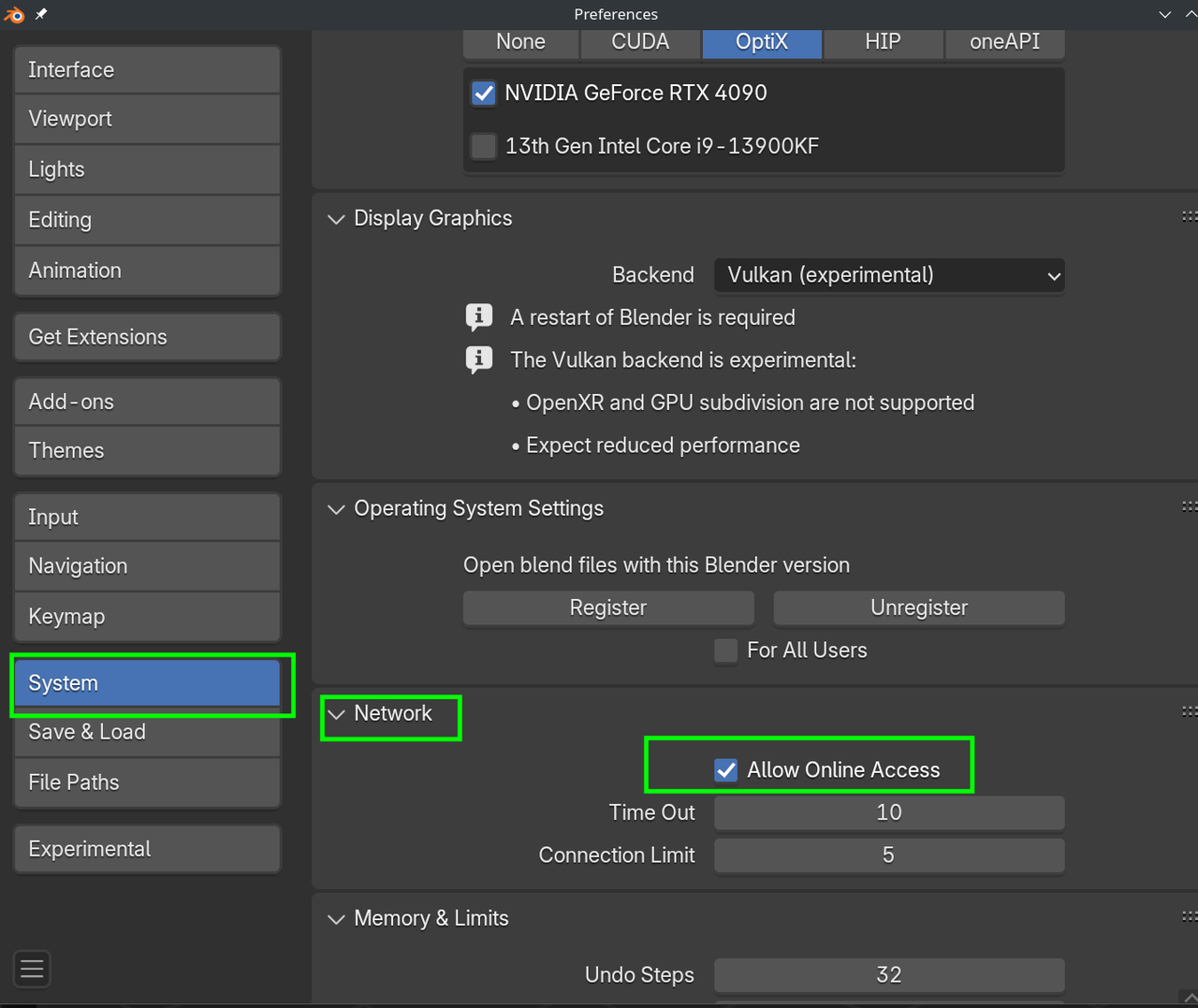Click the Connection Limit value field

pyautogui.click(x=889, y=855)
